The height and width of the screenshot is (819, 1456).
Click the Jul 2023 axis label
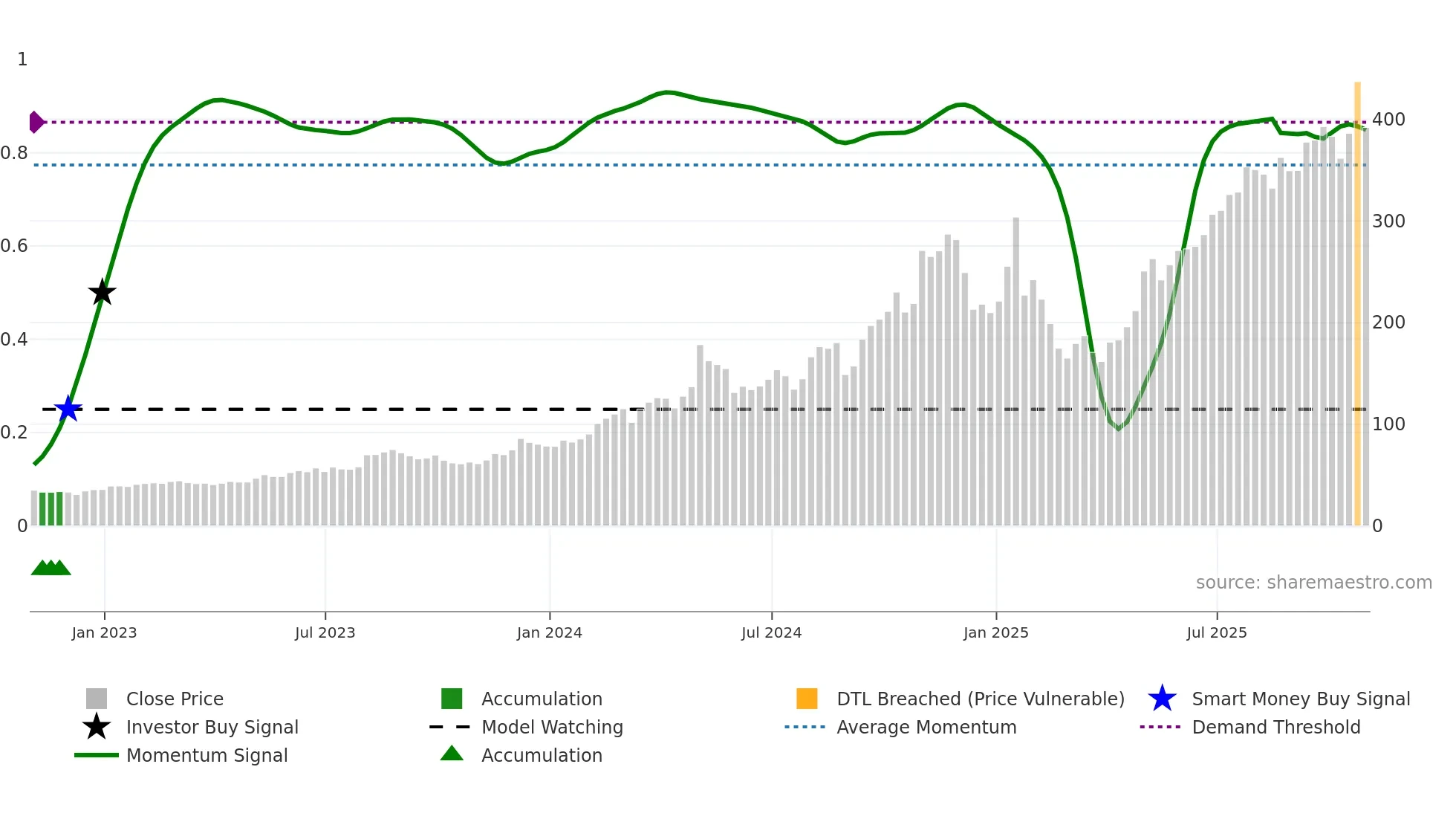[325, 633]
